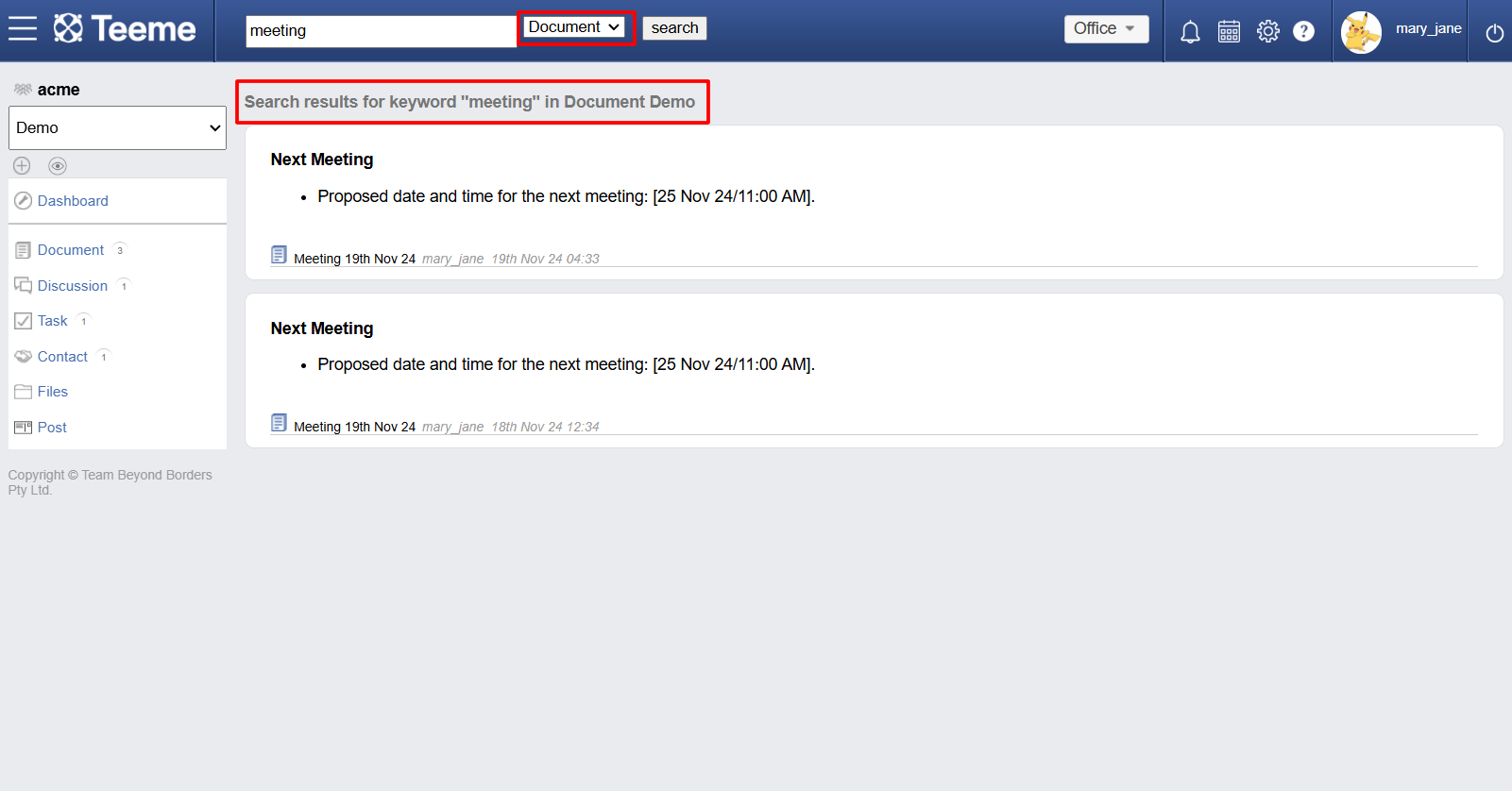Click the Post icon
1512x791 pixels.
(24, 428)
